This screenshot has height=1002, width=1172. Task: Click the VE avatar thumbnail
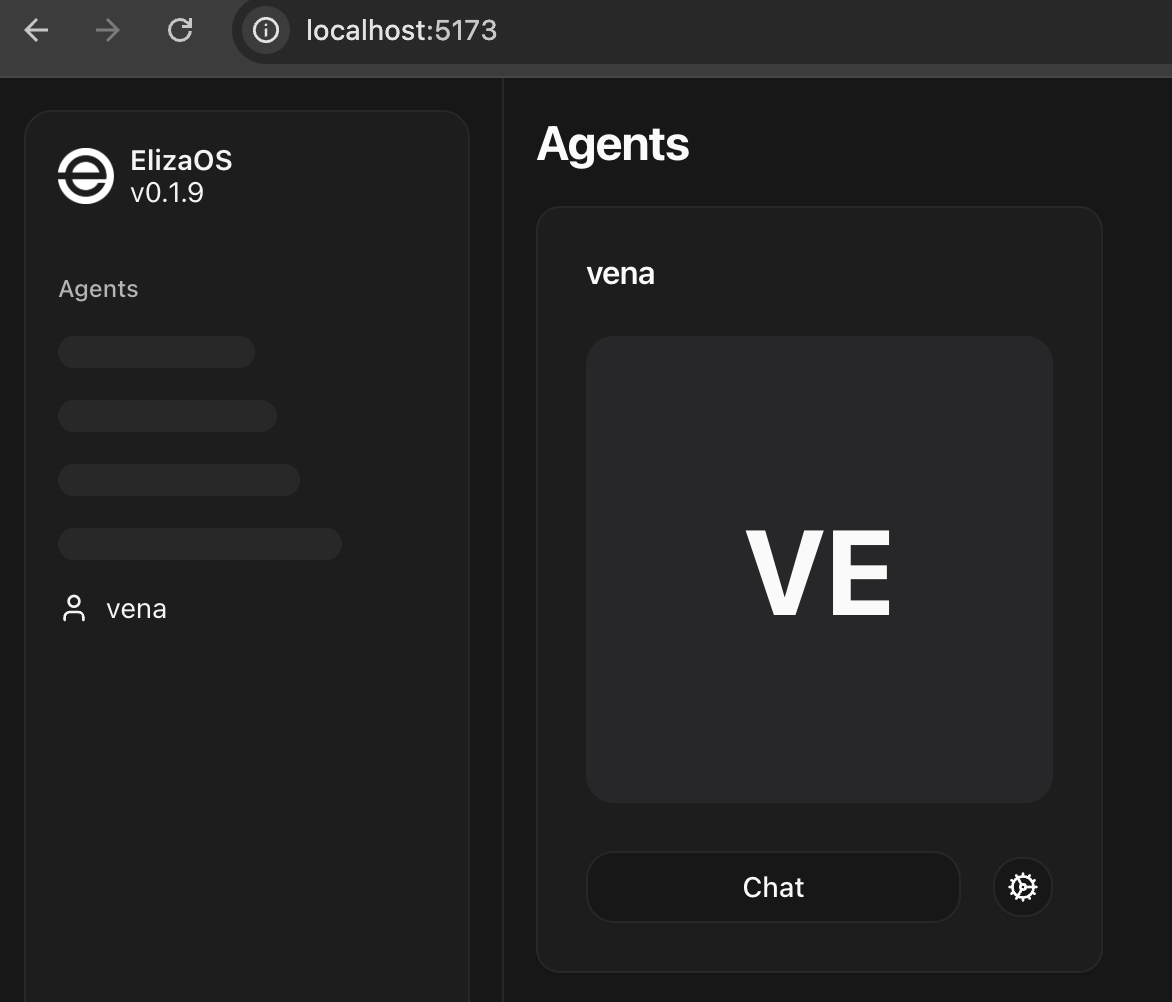819,569
